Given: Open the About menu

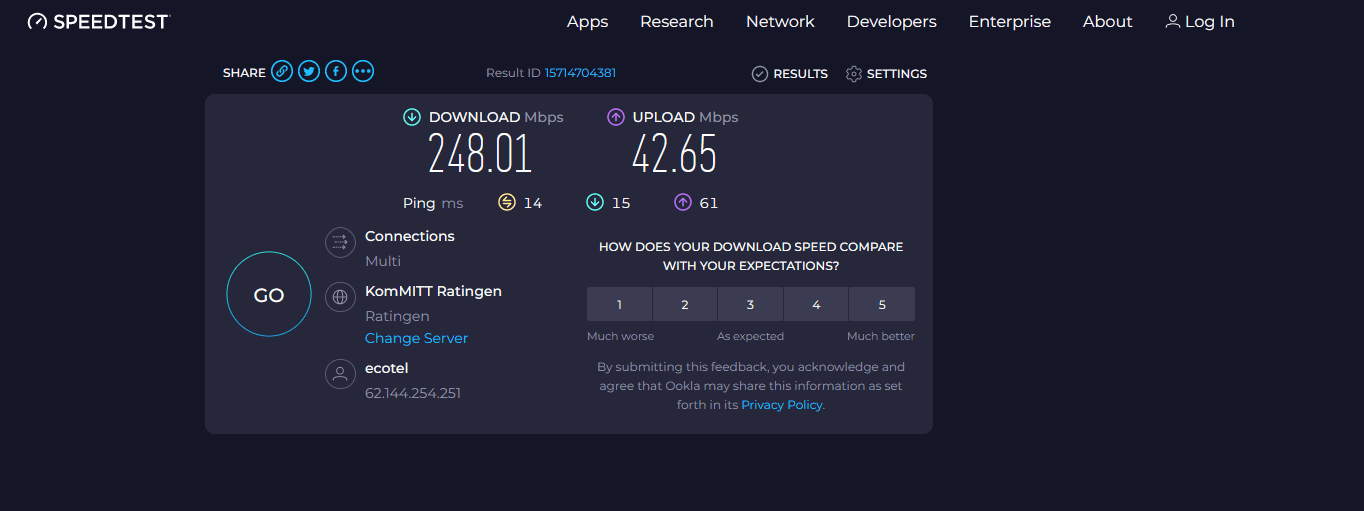Looking at the screenshot, I should 1108,21.
